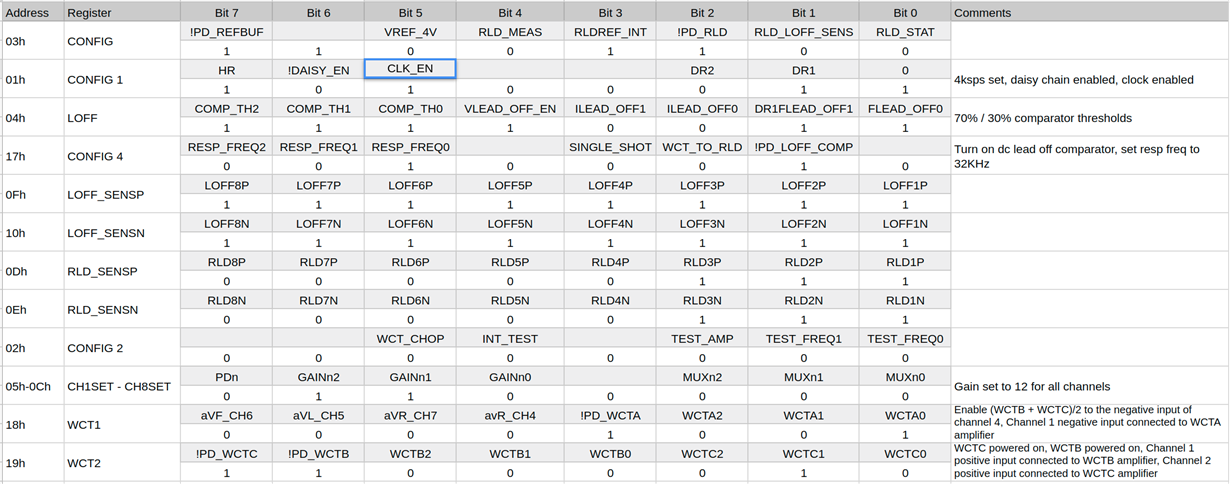
Task: Select the WCT_CHOP bit cell
Action: [410, 338]
